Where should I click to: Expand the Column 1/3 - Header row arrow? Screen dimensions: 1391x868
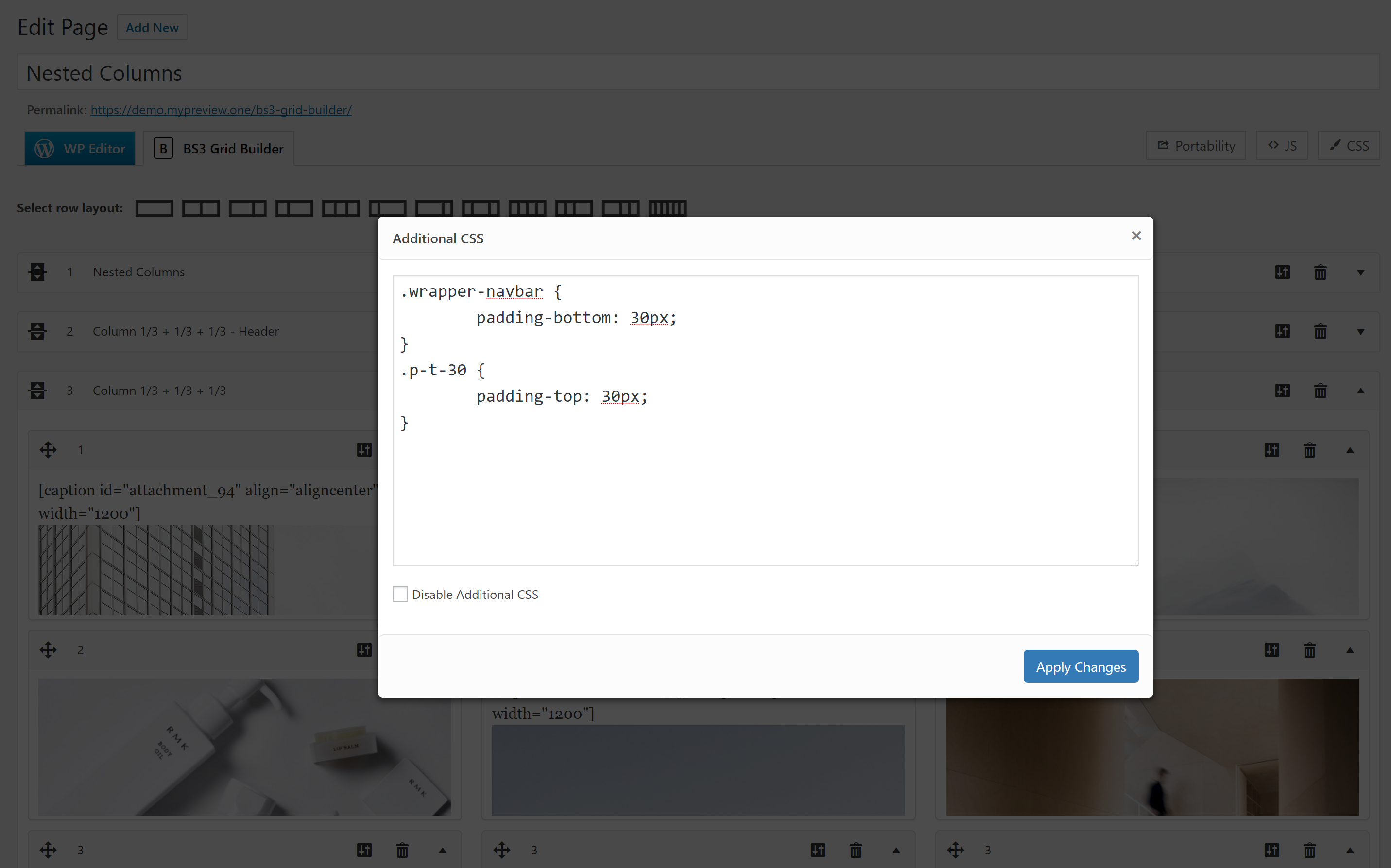[1360, 332]
